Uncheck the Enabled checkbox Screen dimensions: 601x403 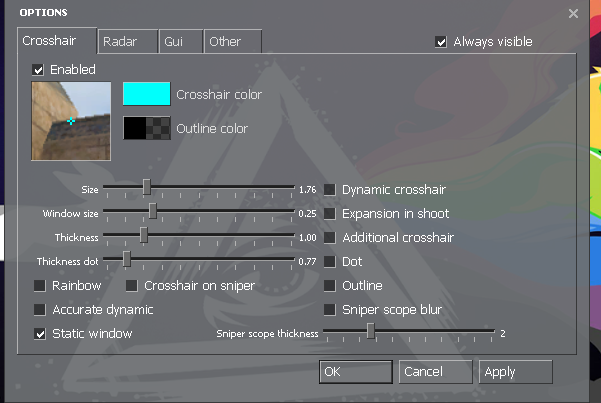tap(39, 70)
